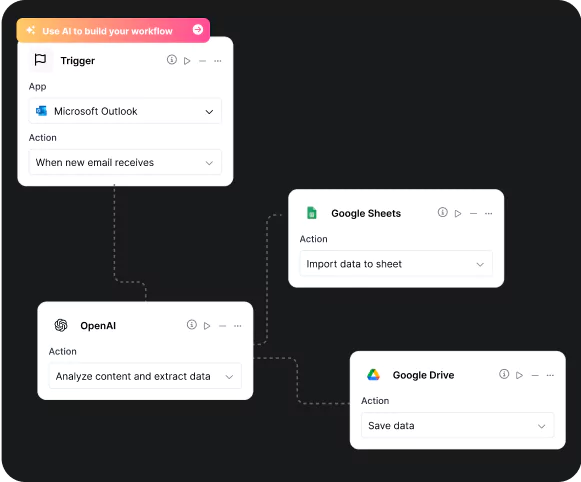
Task: Run the Google Sheets step
Action: [458, 213]
